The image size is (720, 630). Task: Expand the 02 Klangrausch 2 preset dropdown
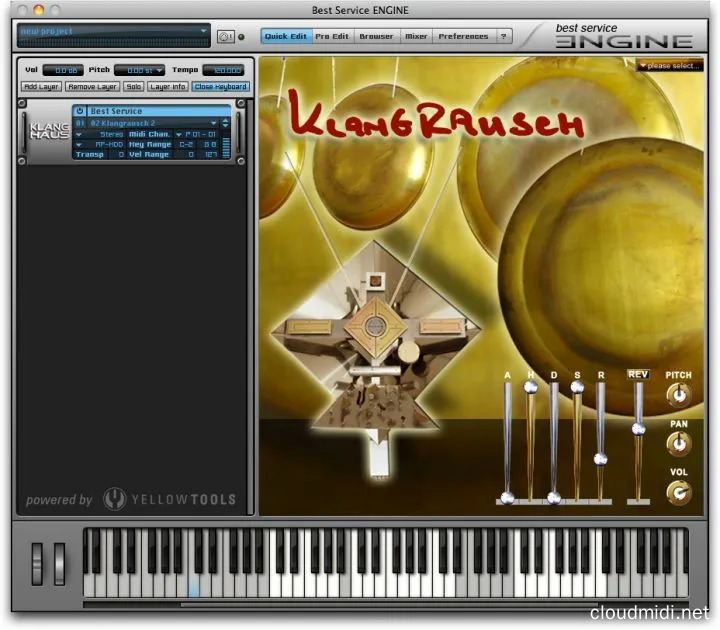[213, 122]
